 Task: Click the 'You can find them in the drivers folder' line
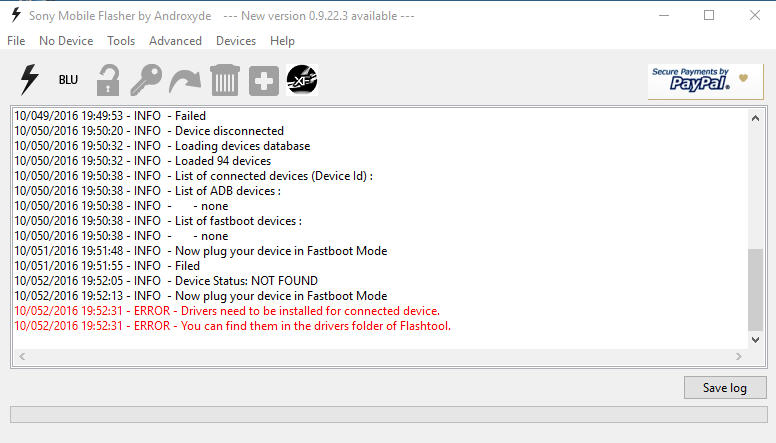coord(232,326)
